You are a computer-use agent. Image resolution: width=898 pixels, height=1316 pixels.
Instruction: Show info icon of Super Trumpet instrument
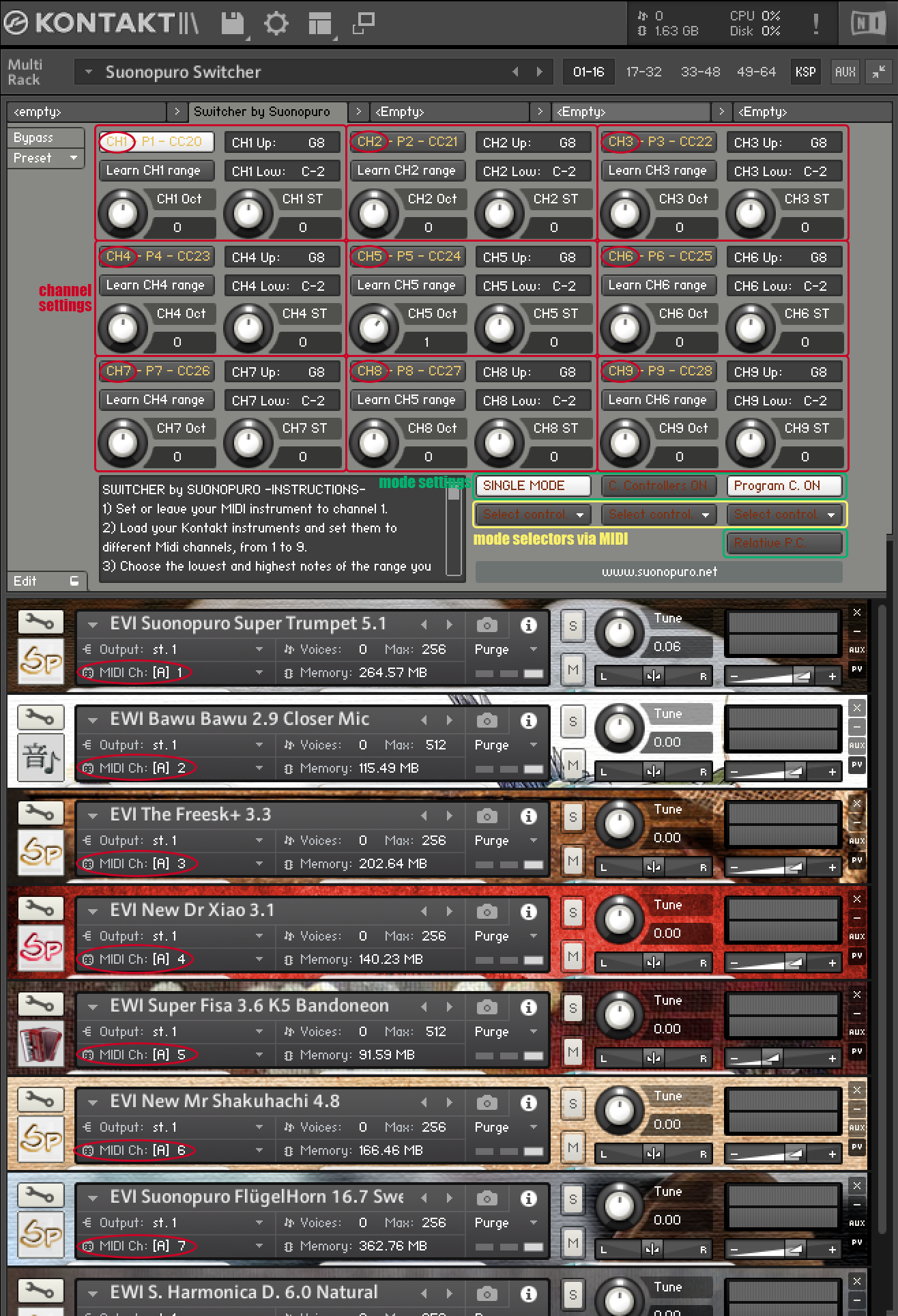coord(528,625)
